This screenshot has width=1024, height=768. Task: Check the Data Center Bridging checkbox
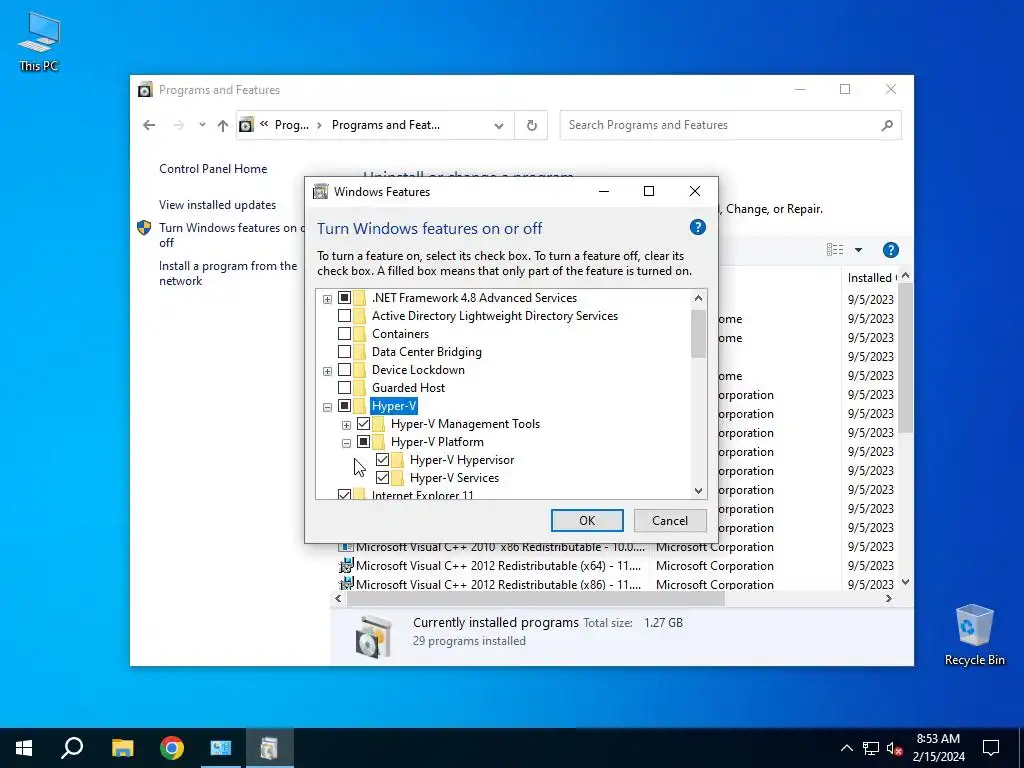click(x=344, y=351)
